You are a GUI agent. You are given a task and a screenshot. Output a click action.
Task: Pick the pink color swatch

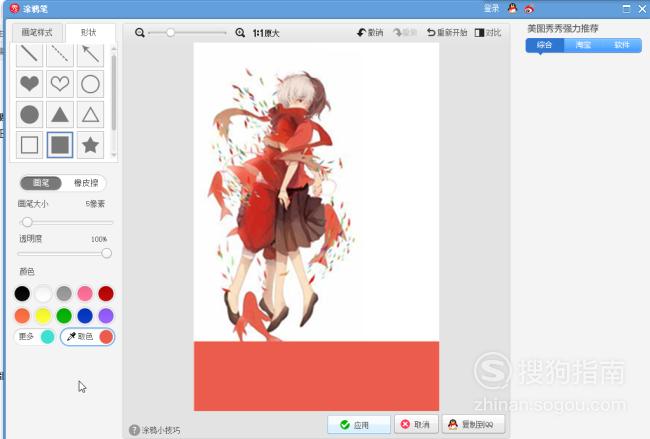[x=85, y=293]
